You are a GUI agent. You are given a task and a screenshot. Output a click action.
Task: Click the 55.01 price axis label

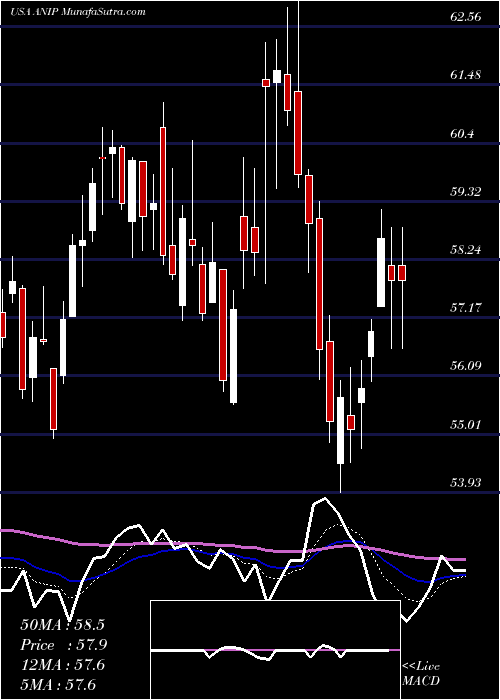466,424
